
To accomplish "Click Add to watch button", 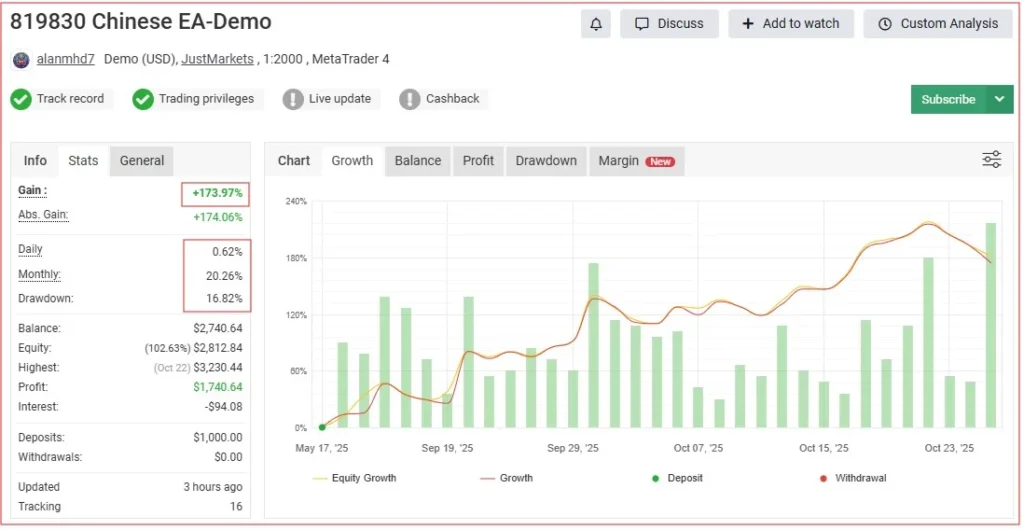I will tap(791, 24).
